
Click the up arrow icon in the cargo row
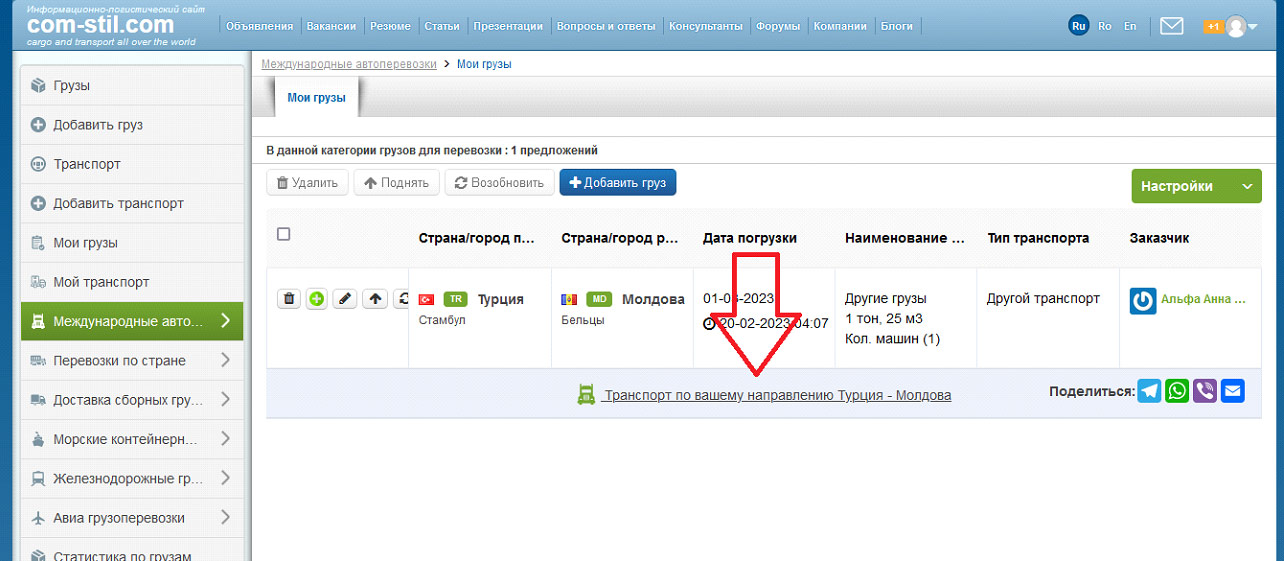pos(375,298)
